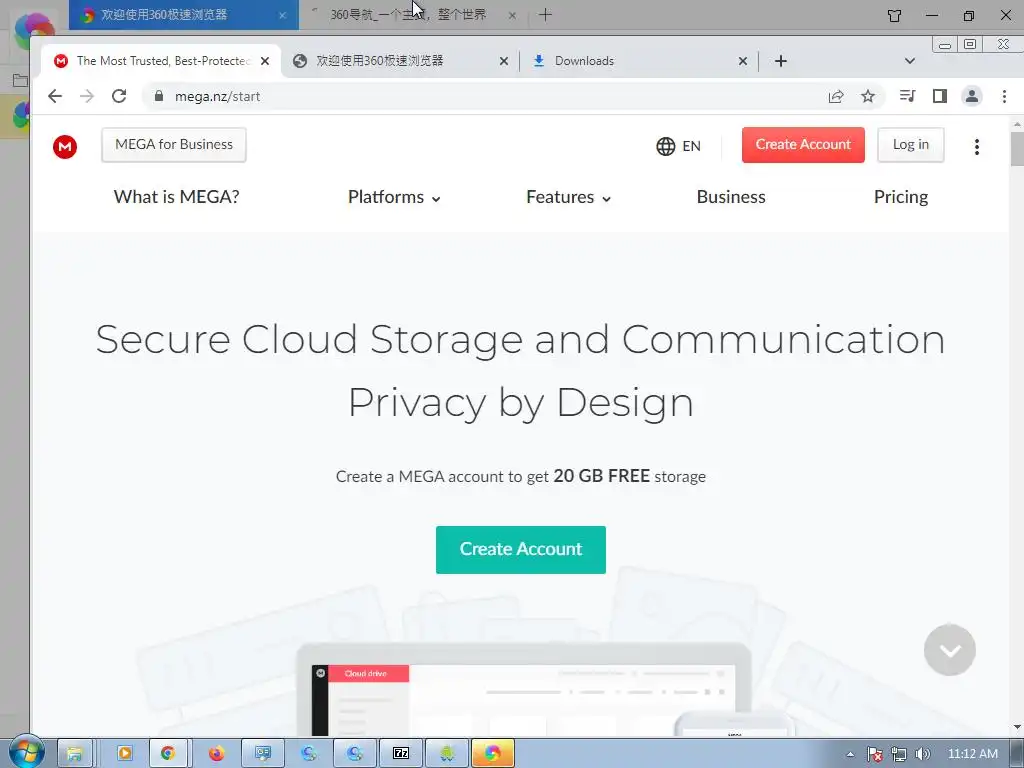This screenshot has height=768, width=1024.
Task: Close the MEGA tab
Action: coord(265,61)
